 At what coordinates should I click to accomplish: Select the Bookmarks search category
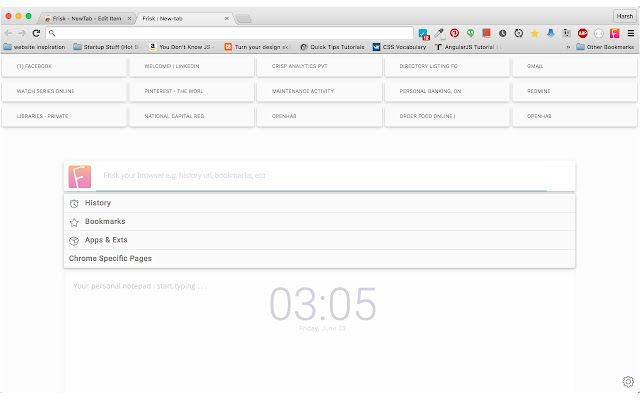(x=320, y=222)
